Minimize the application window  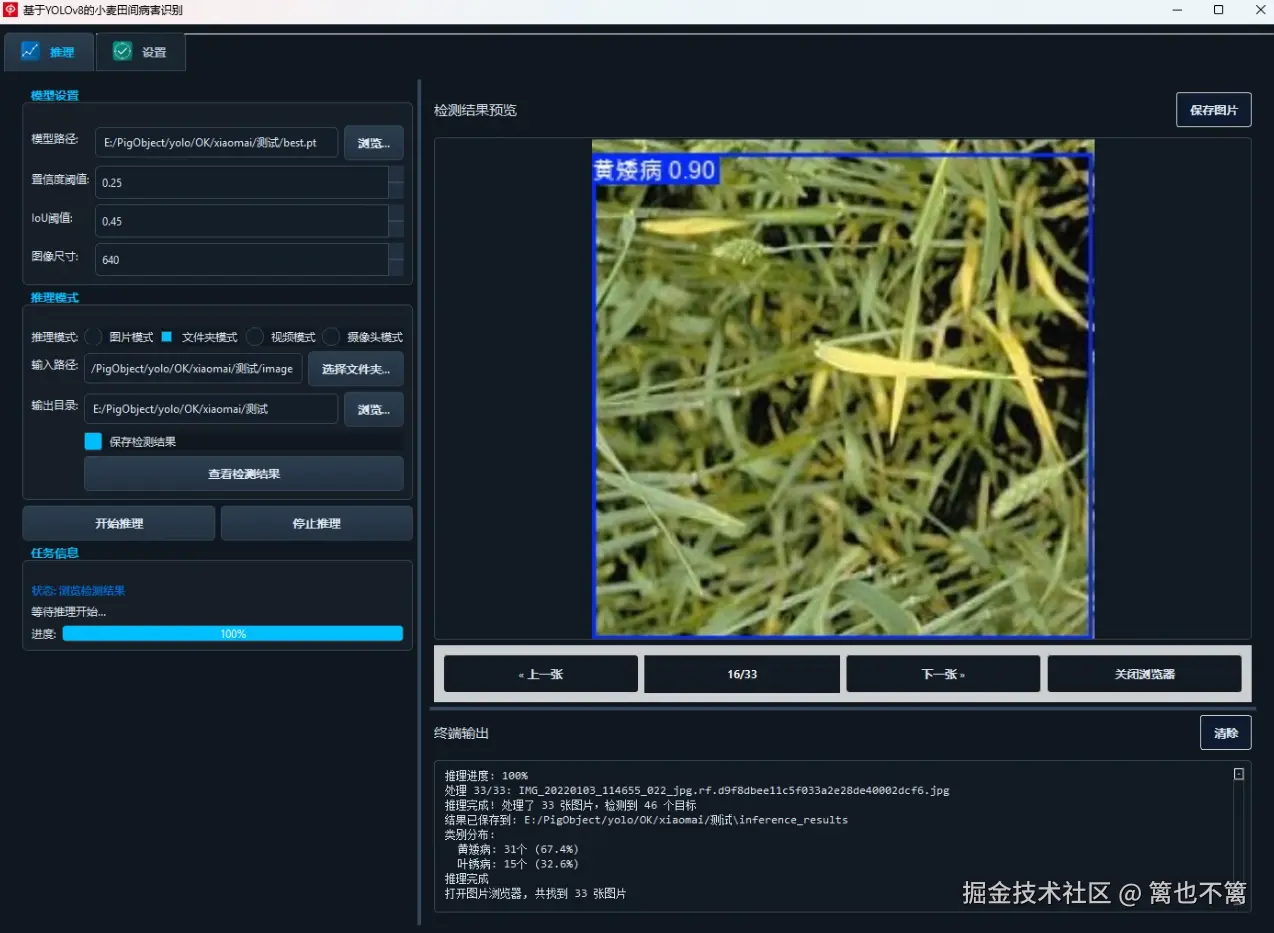coord(1176,10)
